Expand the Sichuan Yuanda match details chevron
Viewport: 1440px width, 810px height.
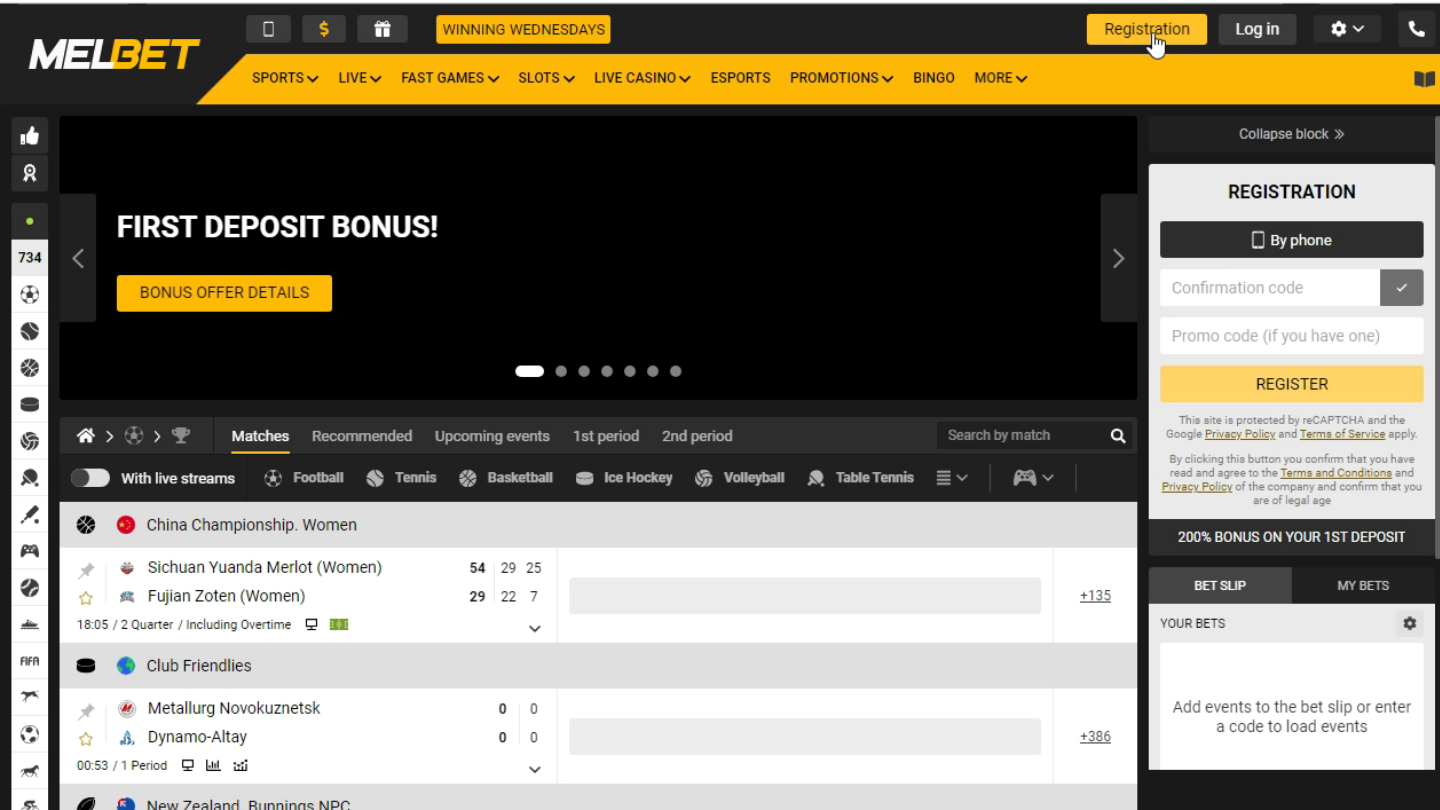click(534, 629)
